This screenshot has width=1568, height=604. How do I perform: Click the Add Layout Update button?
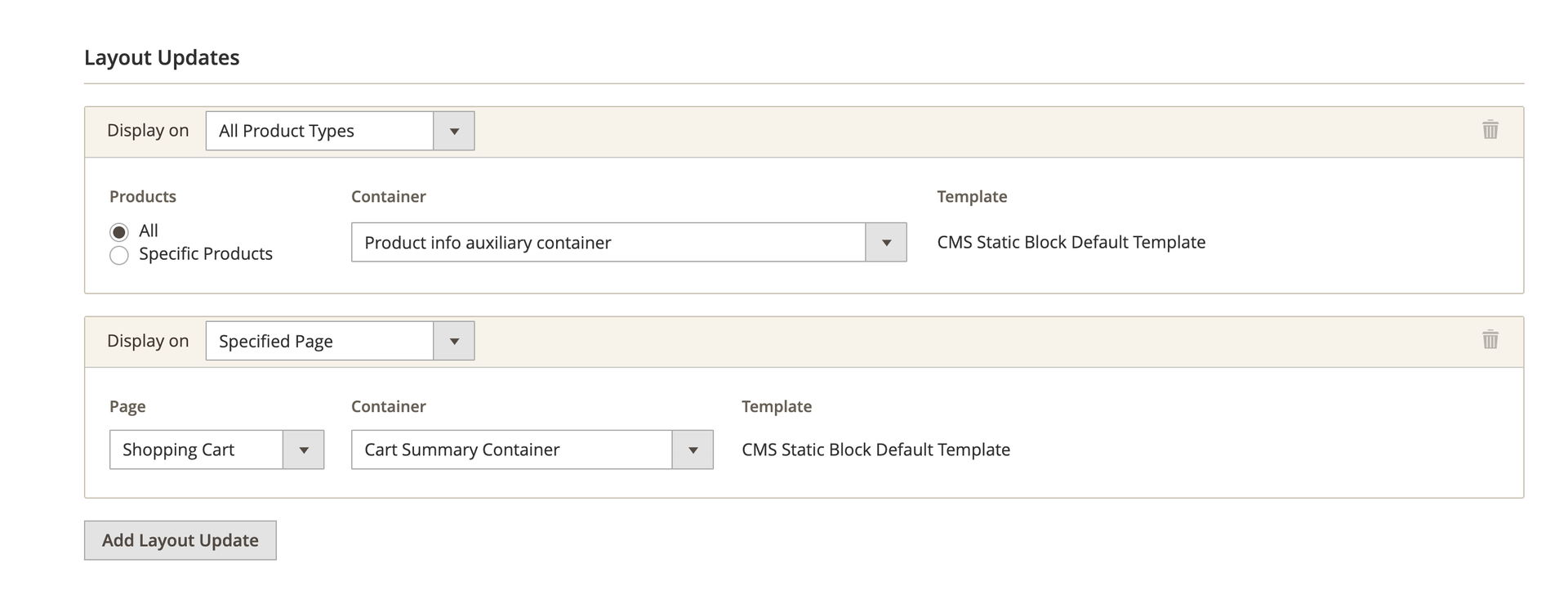click(180, 540)
